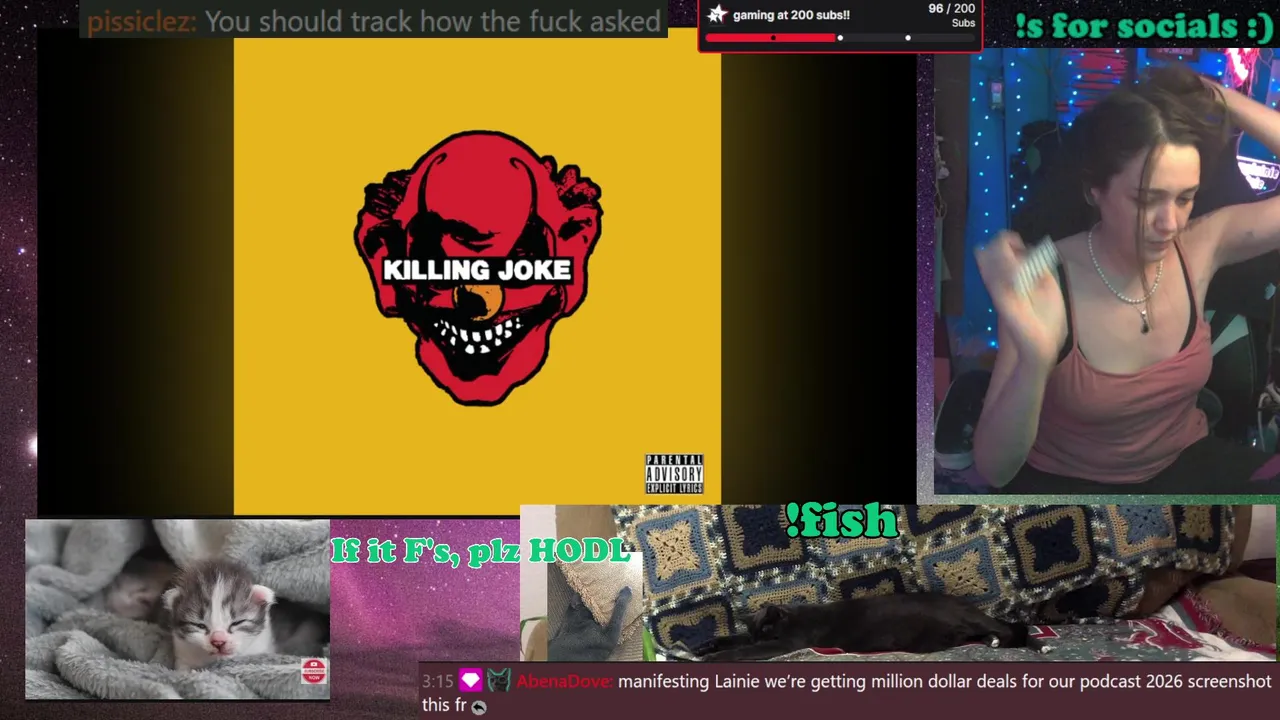Click the "You should track" chat message
The image size is (1280, 720).
(x=432, y=21)
